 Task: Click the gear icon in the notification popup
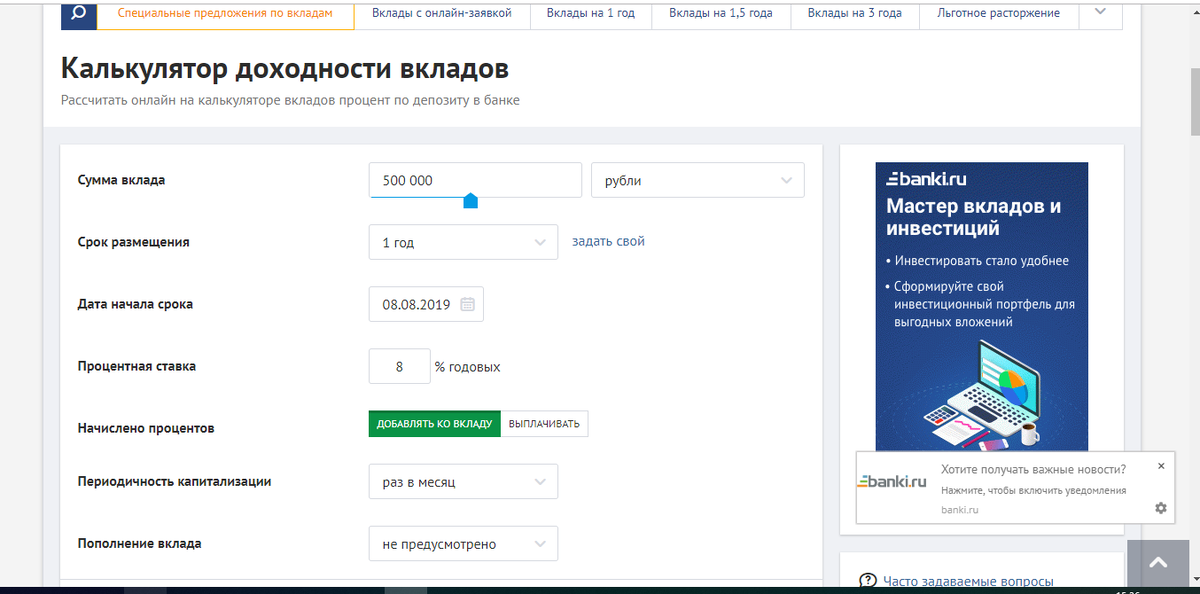(1160, 508)
